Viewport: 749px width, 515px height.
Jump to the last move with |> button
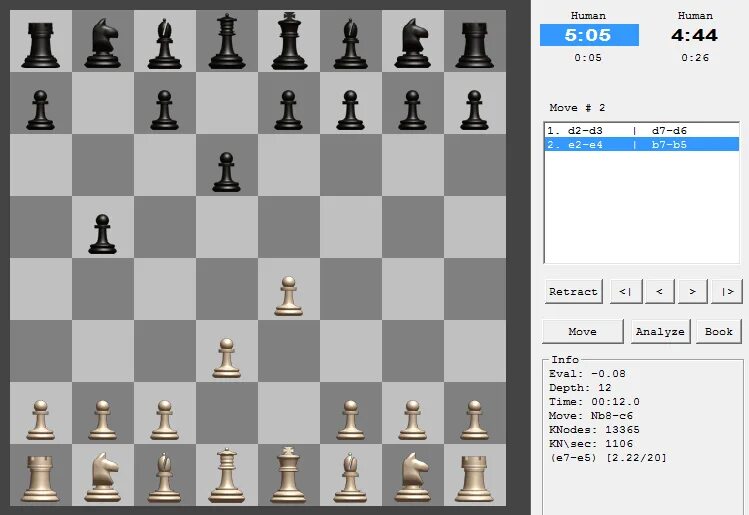(x=727, y=291)
